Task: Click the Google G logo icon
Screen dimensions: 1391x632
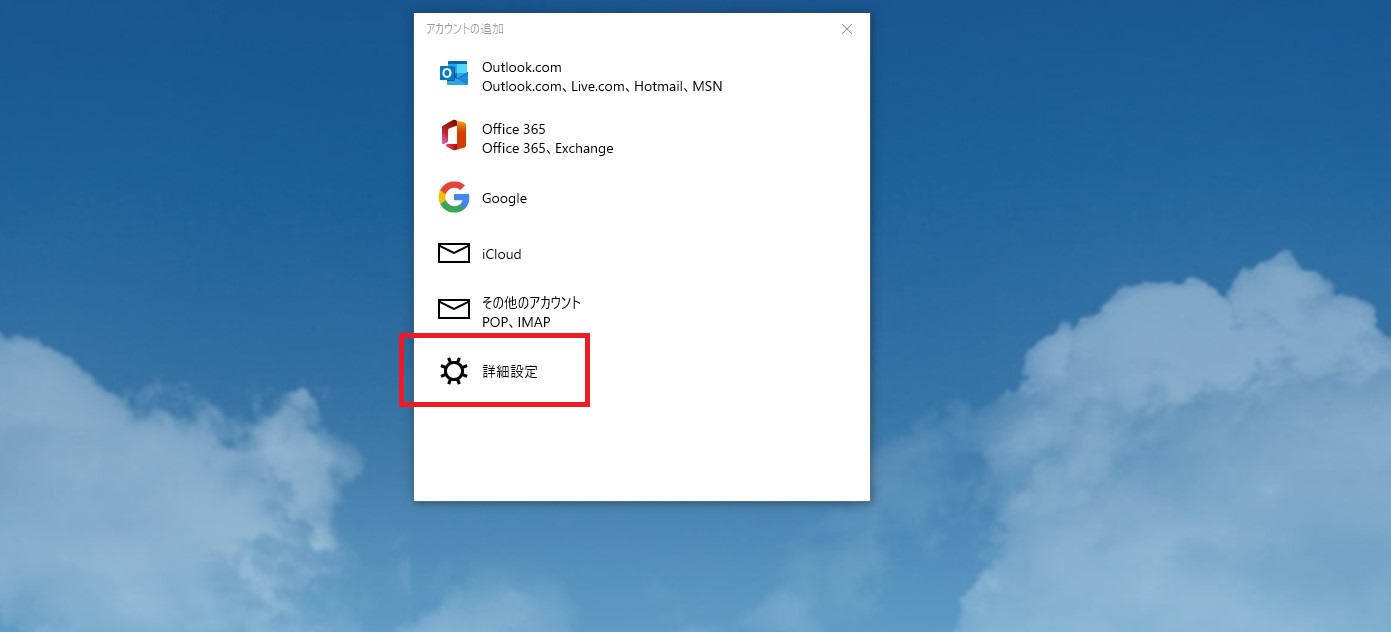Action: pos(454,197)
